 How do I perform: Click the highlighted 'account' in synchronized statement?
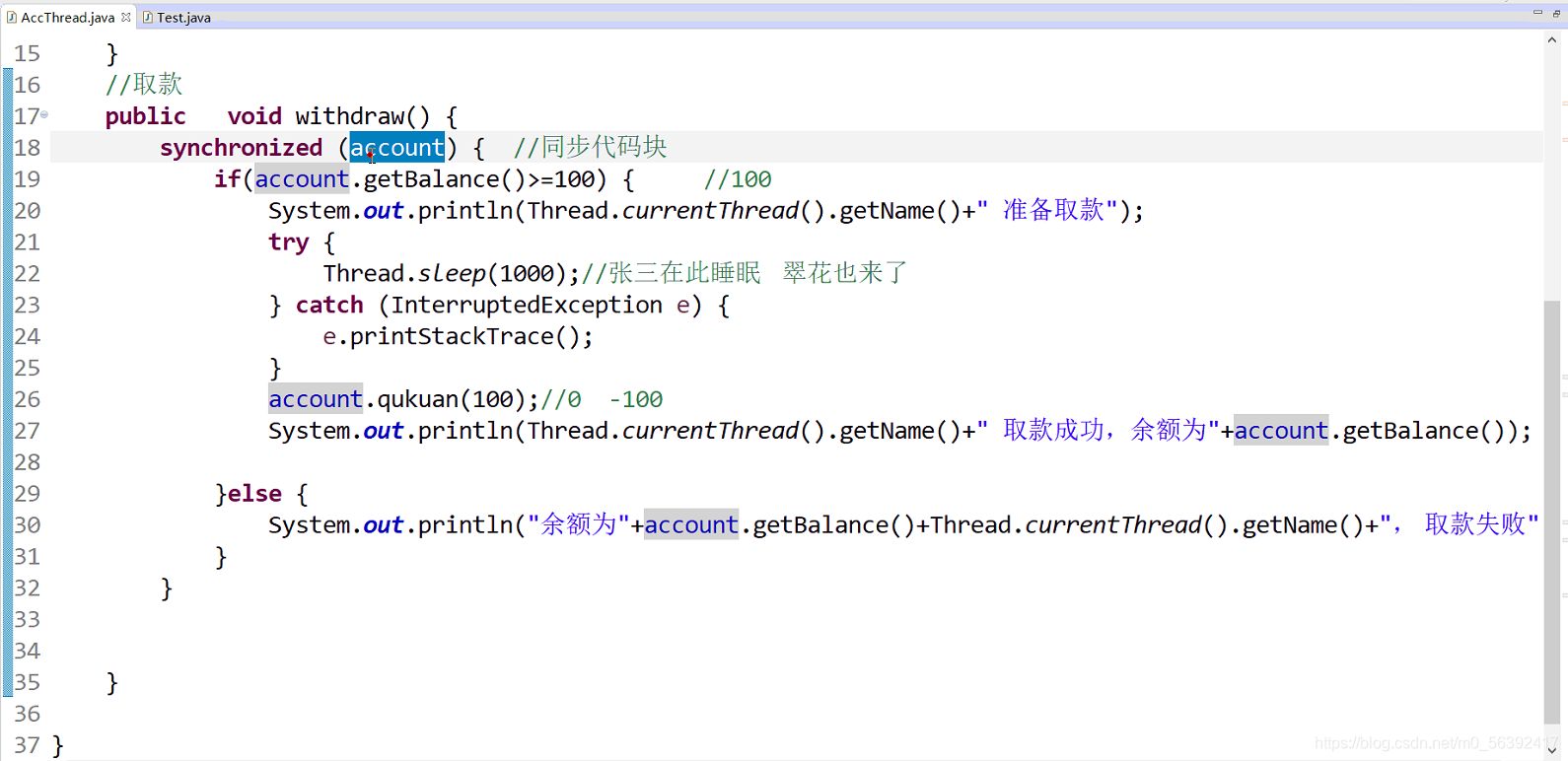(x=397, y=148)
